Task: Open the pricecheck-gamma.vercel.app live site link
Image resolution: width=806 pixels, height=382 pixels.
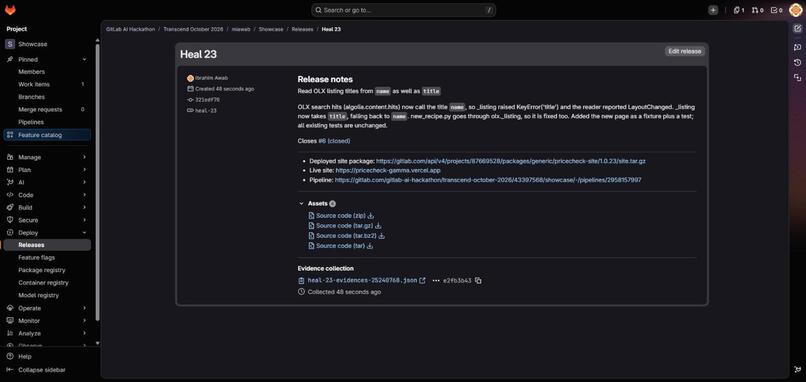Action: [388, 170]
